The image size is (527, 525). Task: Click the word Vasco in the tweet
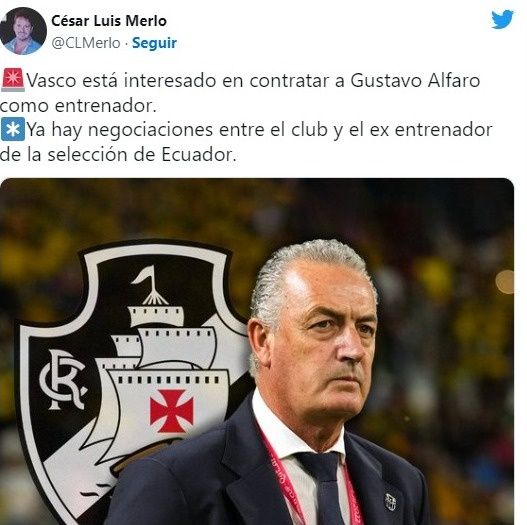click(x=51, y=81)
